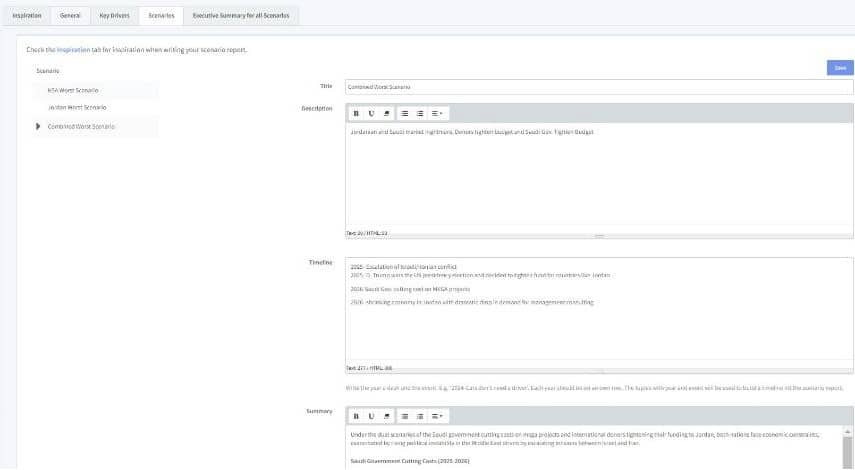
Task: Switch to the Key Drivers tab
Action: click(112, 16)
